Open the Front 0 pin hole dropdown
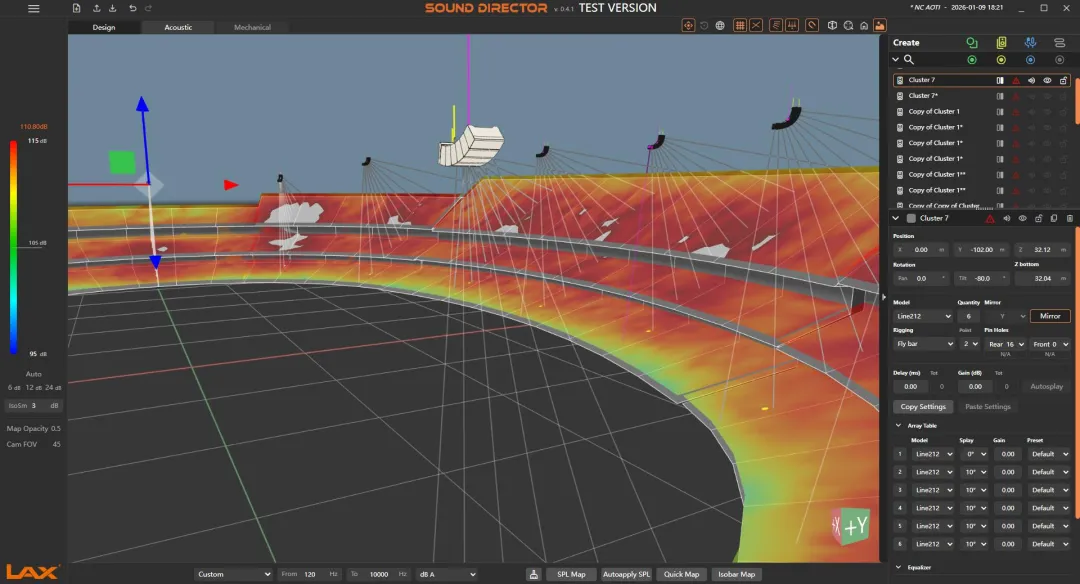Screen dimensions: 1080x584 (x=1050, y=344)
